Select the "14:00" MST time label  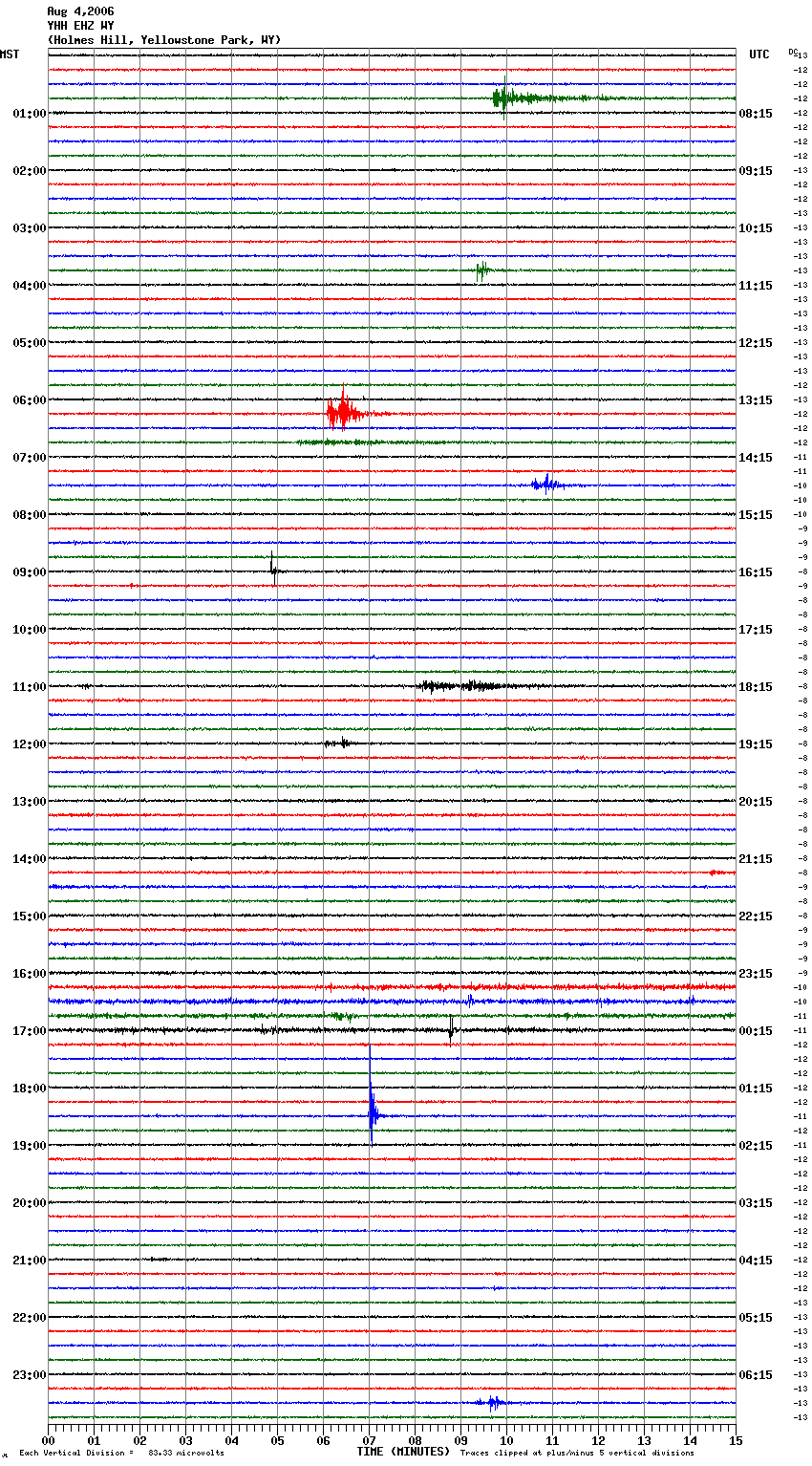click(30, 859)
